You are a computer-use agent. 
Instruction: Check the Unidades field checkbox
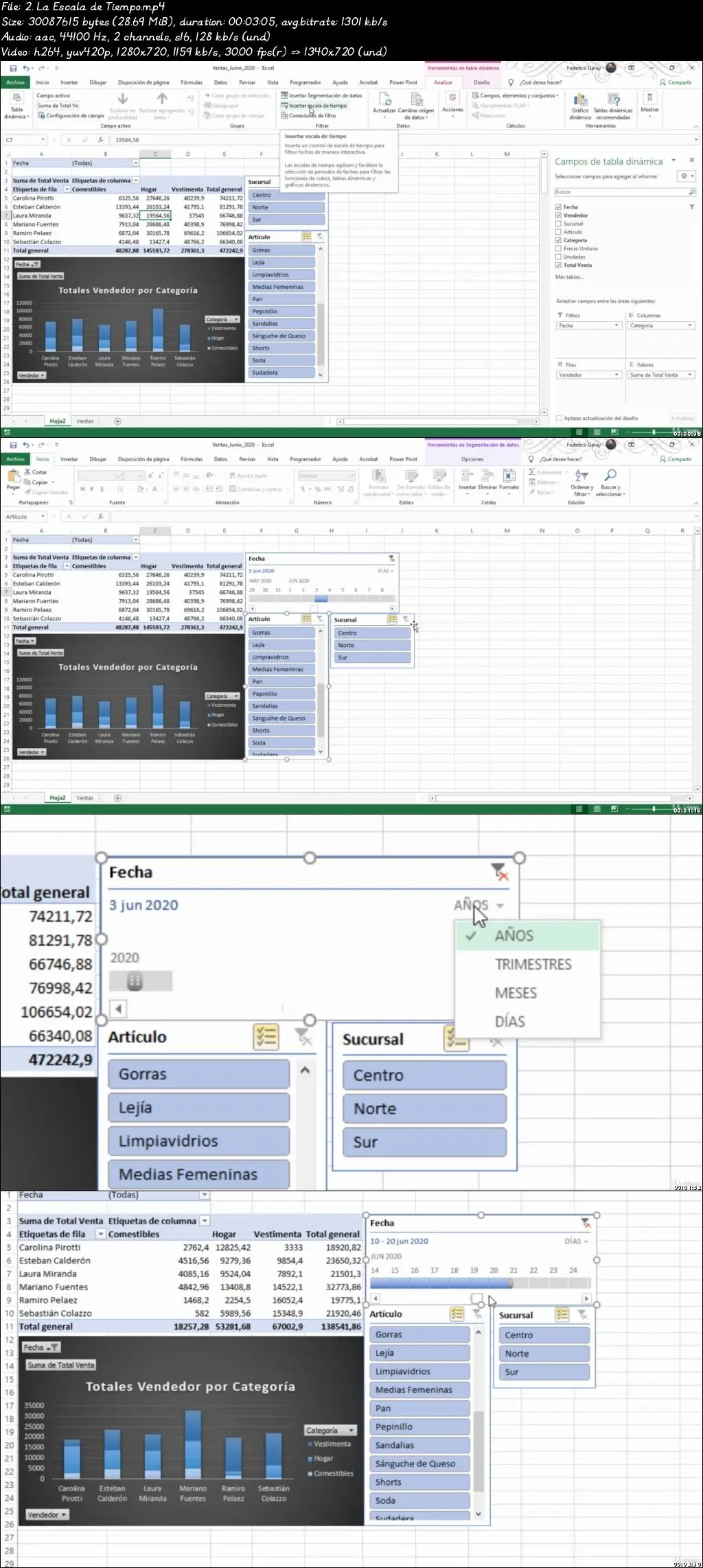(x=558, y=257)
